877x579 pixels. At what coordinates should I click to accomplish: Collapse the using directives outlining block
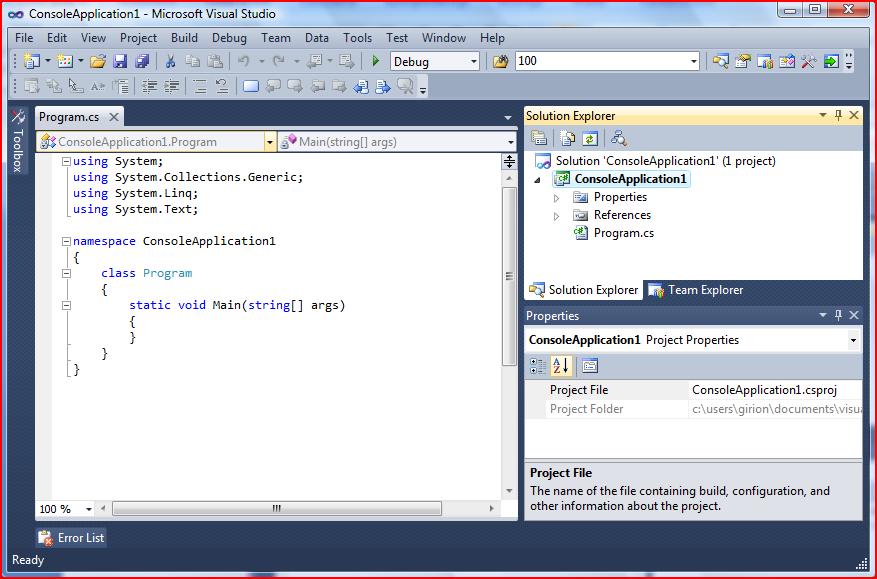66,161
